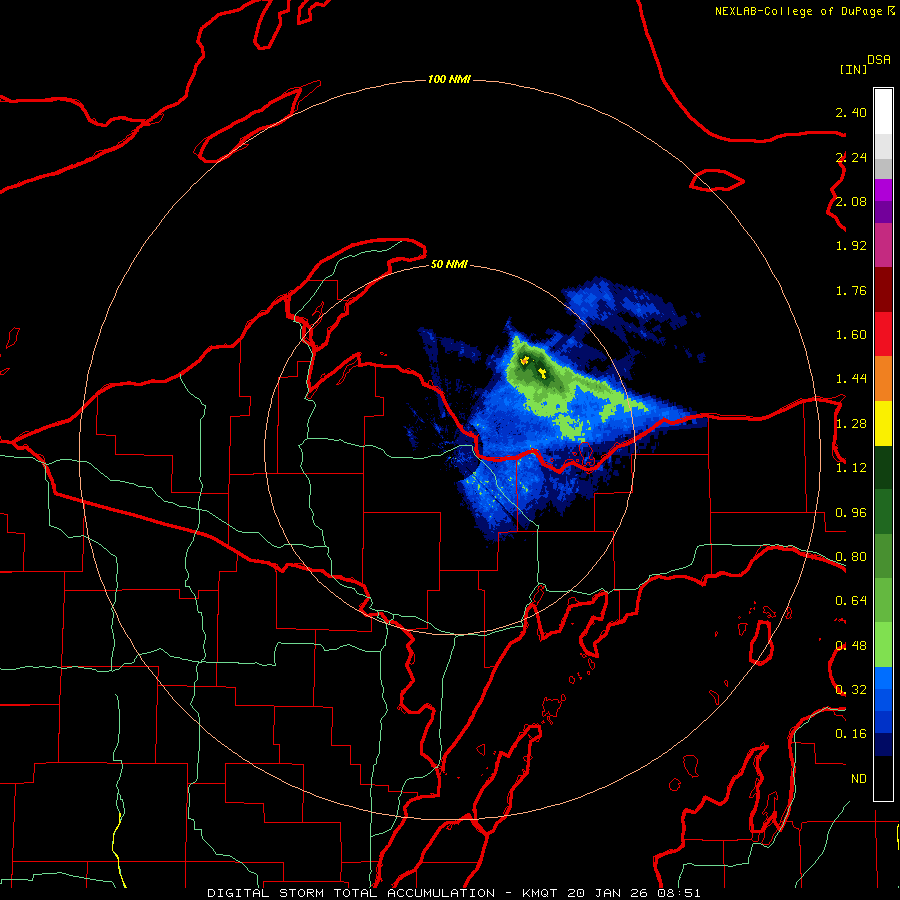
Task: Click the 1.76 legend value
Action: pos(851,290)
